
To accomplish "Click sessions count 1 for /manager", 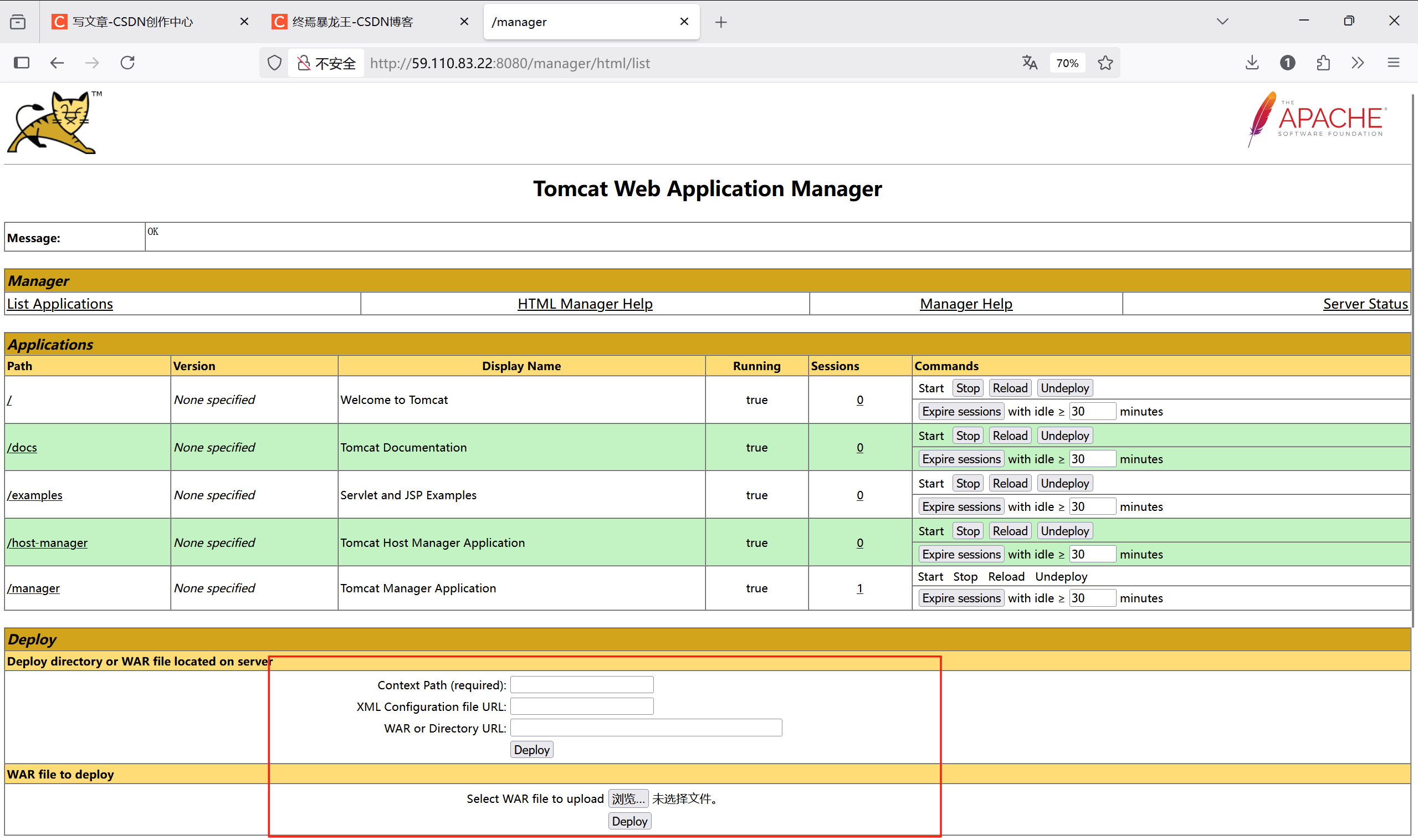I will tap(859, 588).
